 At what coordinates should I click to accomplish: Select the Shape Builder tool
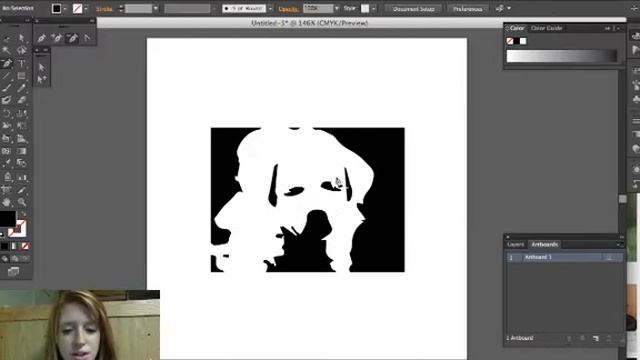pyautogui.click(x=7, y=138)
